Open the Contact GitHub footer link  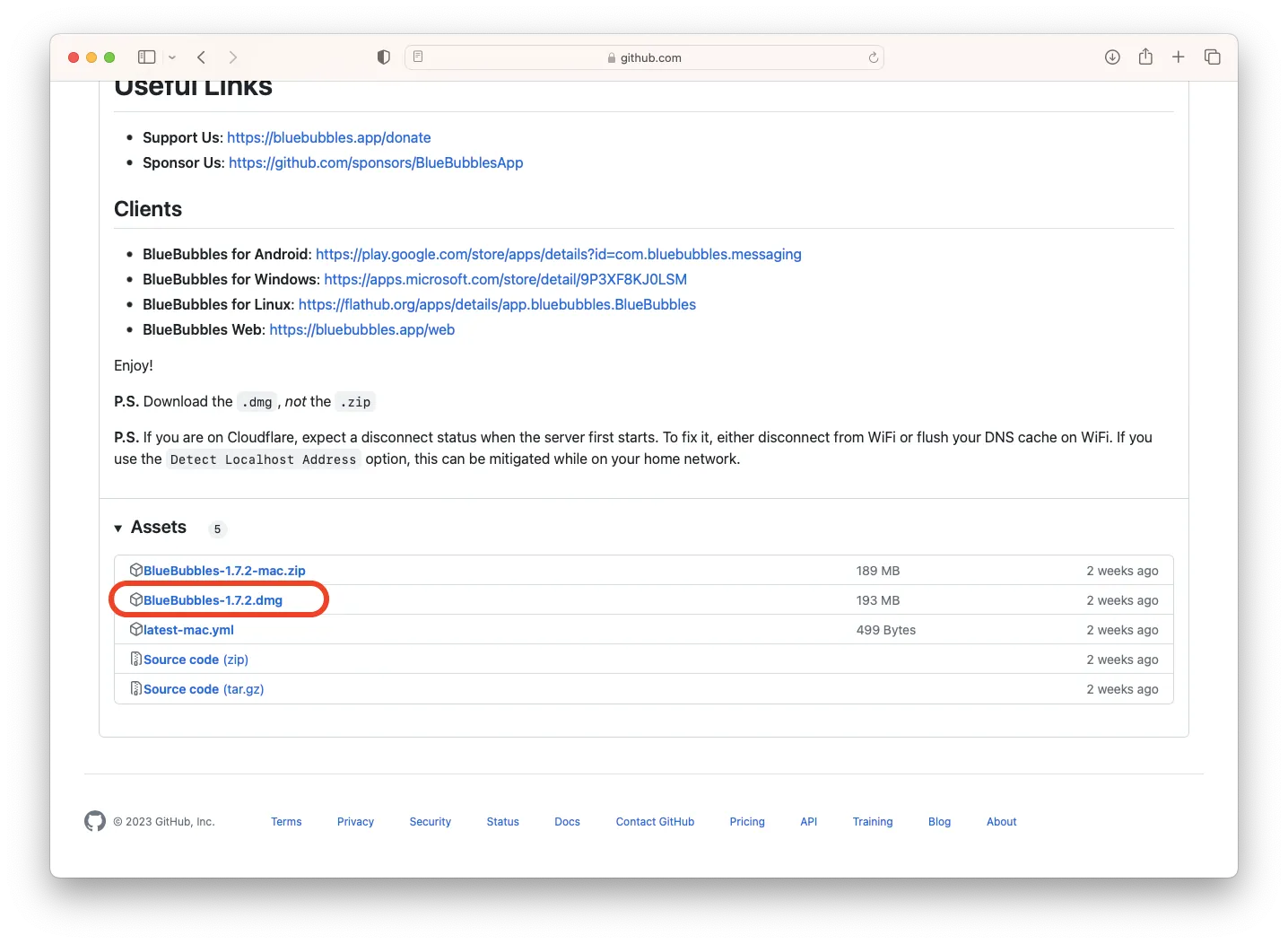tap(656, 822)
